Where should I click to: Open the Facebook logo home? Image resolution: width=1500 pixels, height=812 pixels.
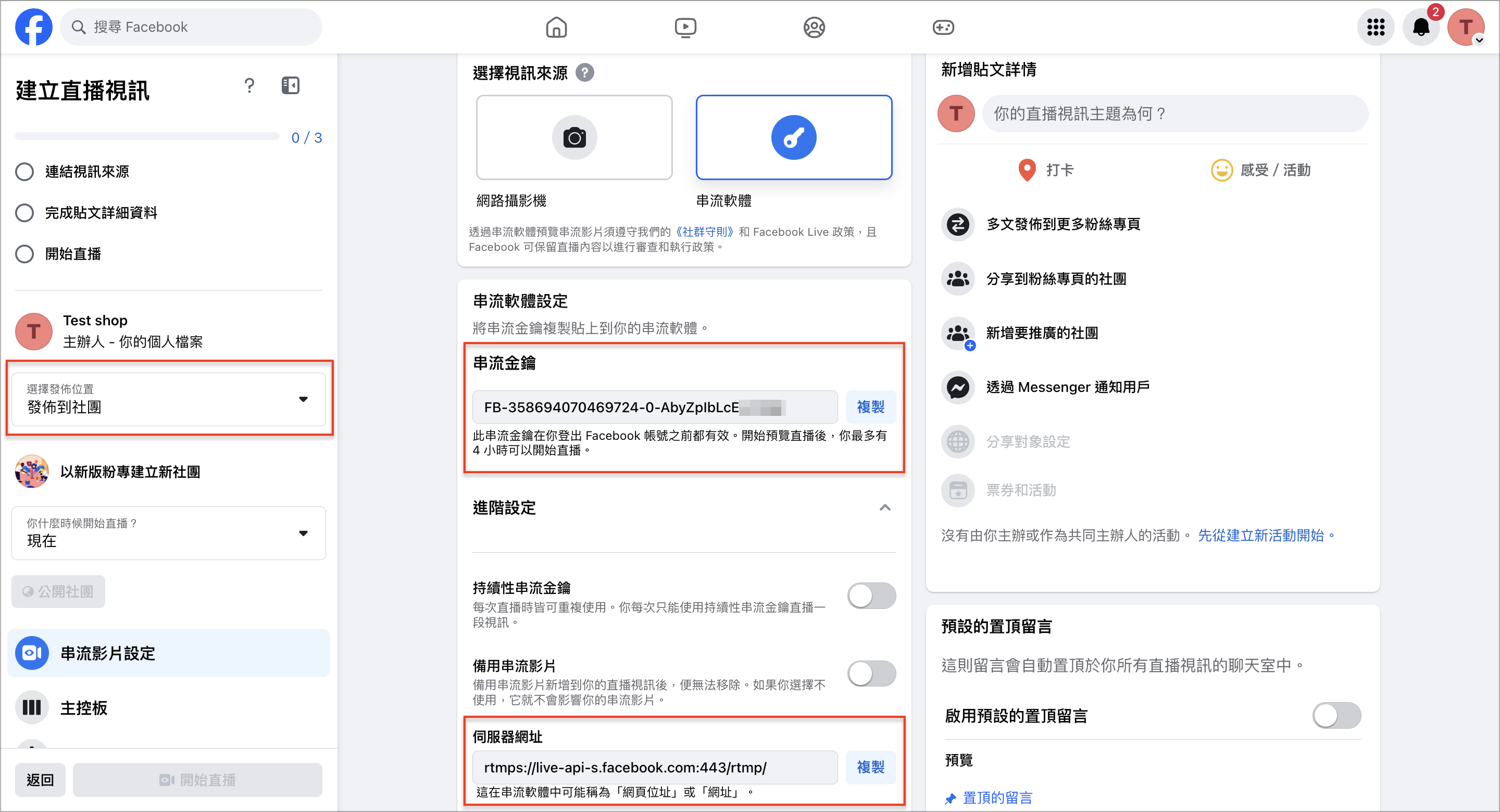[x=34, y=27]
